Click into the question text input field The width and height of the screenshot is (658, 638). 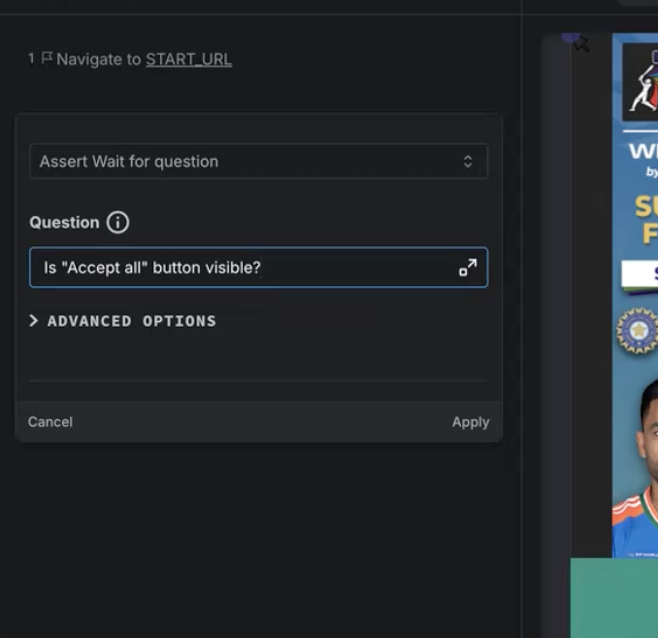tap(245, 268)
